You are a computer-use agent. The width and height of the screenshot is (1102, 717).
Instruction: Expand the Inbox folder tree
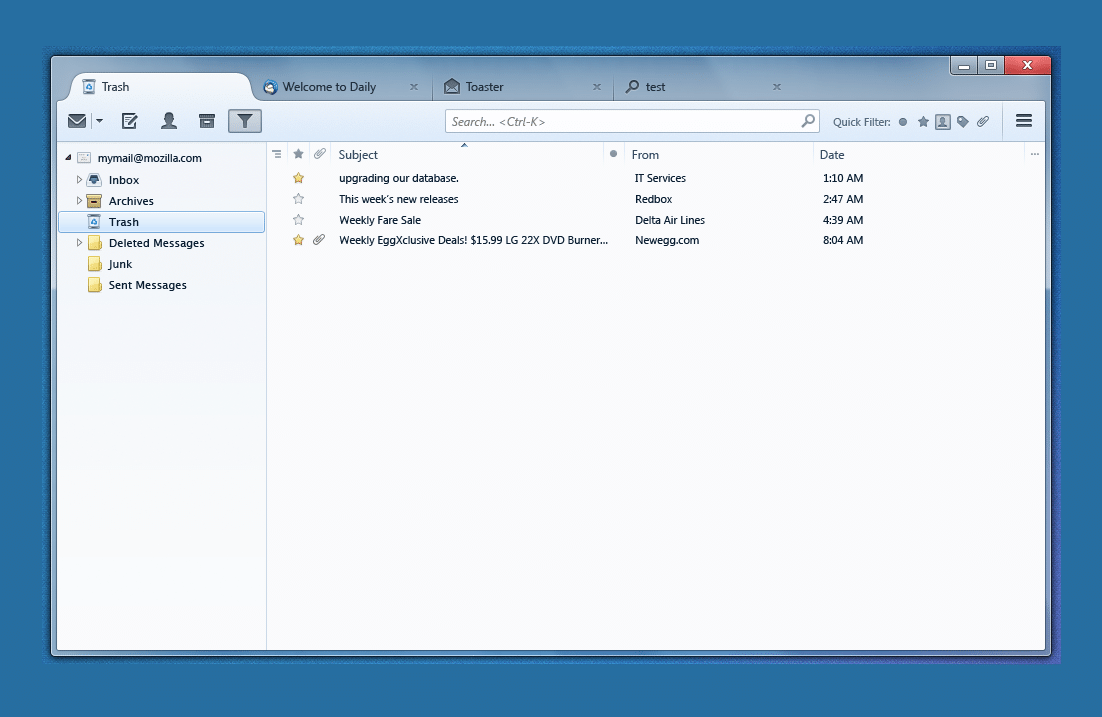click(80, 180)
